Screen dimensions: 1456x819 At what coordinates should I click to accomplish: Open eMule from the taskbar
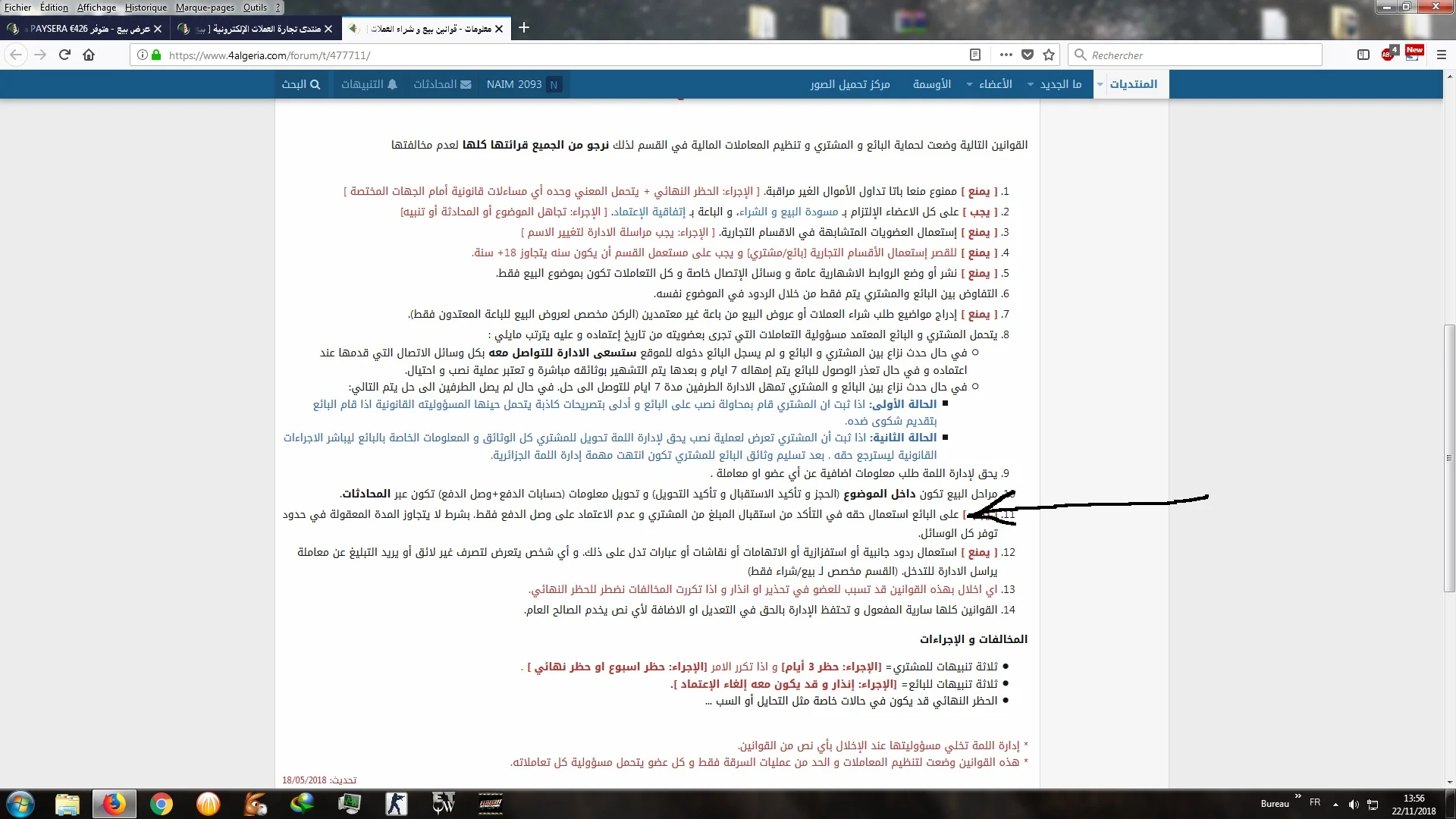tap(254, 804)
